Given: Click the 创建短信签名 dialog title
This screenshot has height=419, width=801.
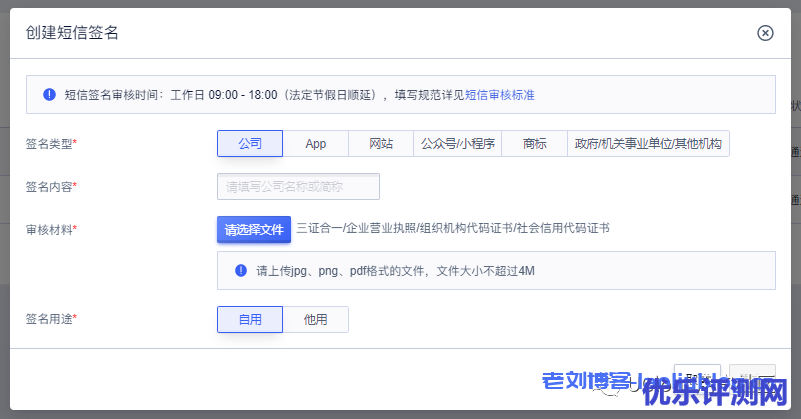Looking at the screenshot, I should click(72, 33).
